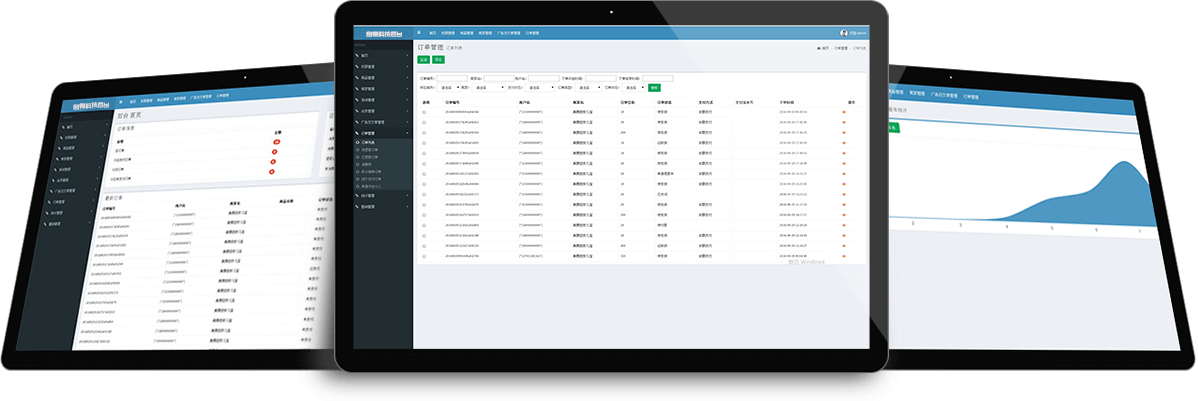Click the green search button in filter row

655,87
